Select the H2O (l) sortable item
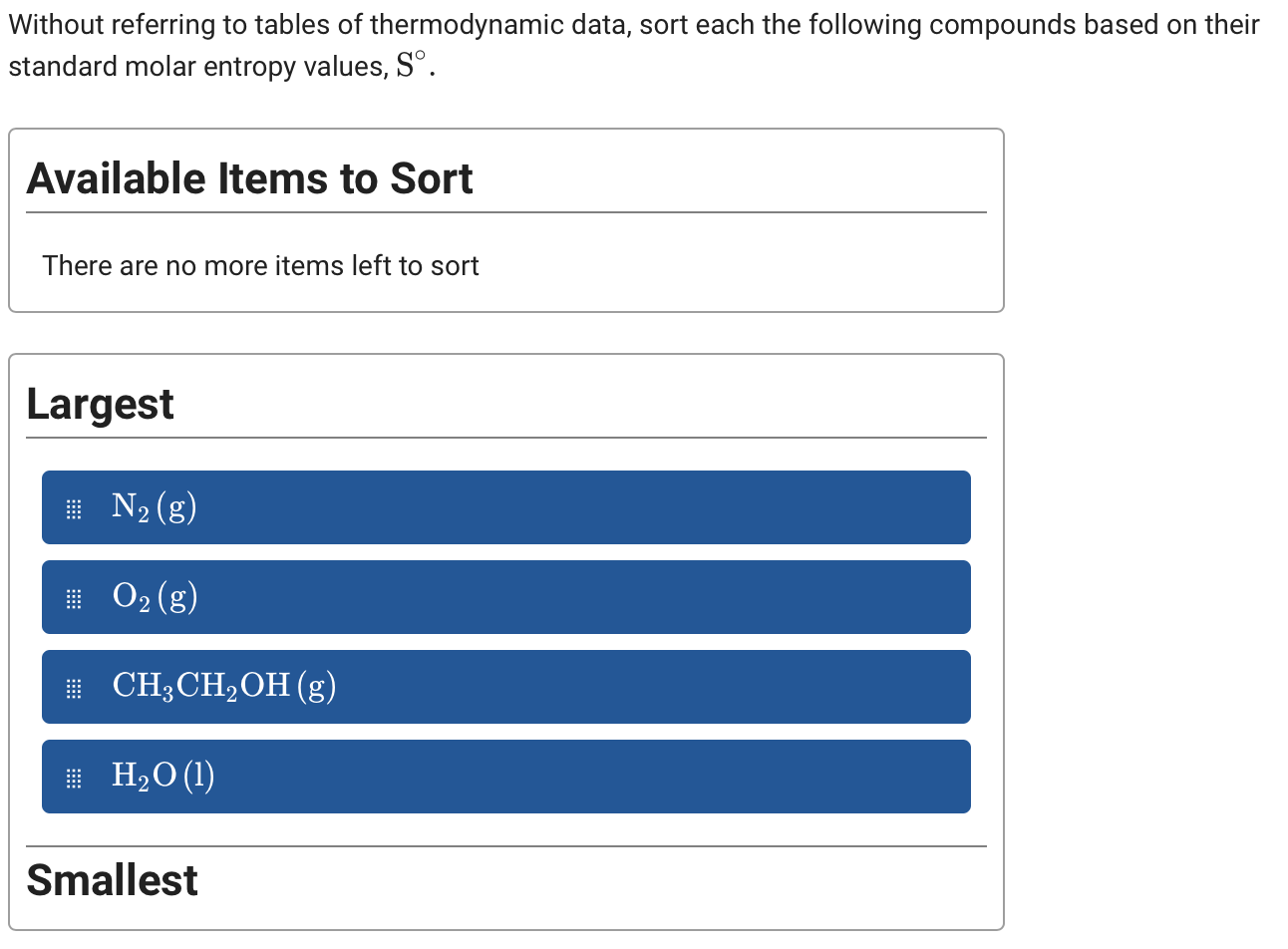Viewport: 1288px width, 949px height. (x=505, y=777)
